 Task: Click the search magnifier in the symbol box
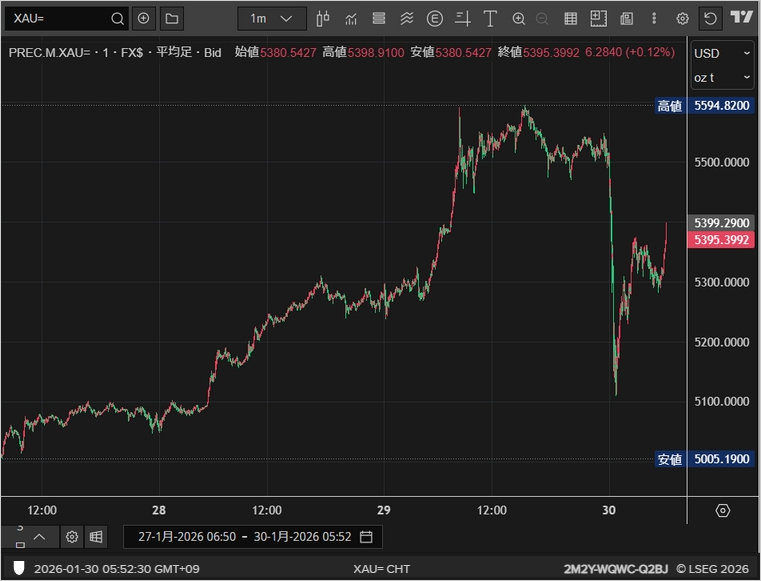pyautogui.click(x=117, y=18)
